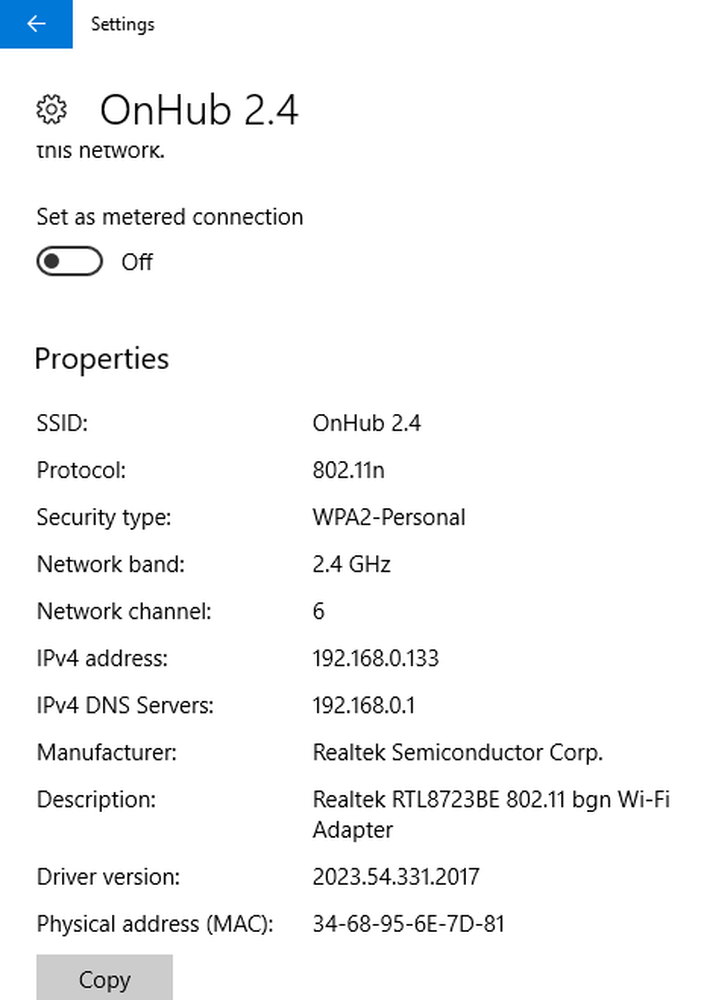
Task: Click the back arrow button
Action: tap(36, 24)
